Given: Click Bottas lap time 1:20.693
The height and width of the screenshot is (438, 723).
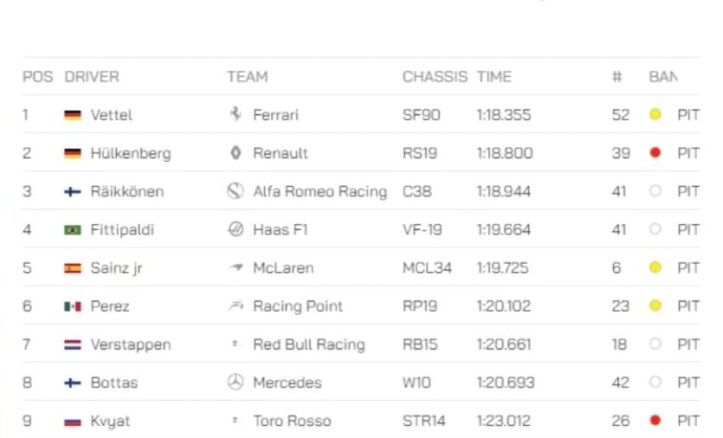Looking at the screenshot, I should (505, 382).
